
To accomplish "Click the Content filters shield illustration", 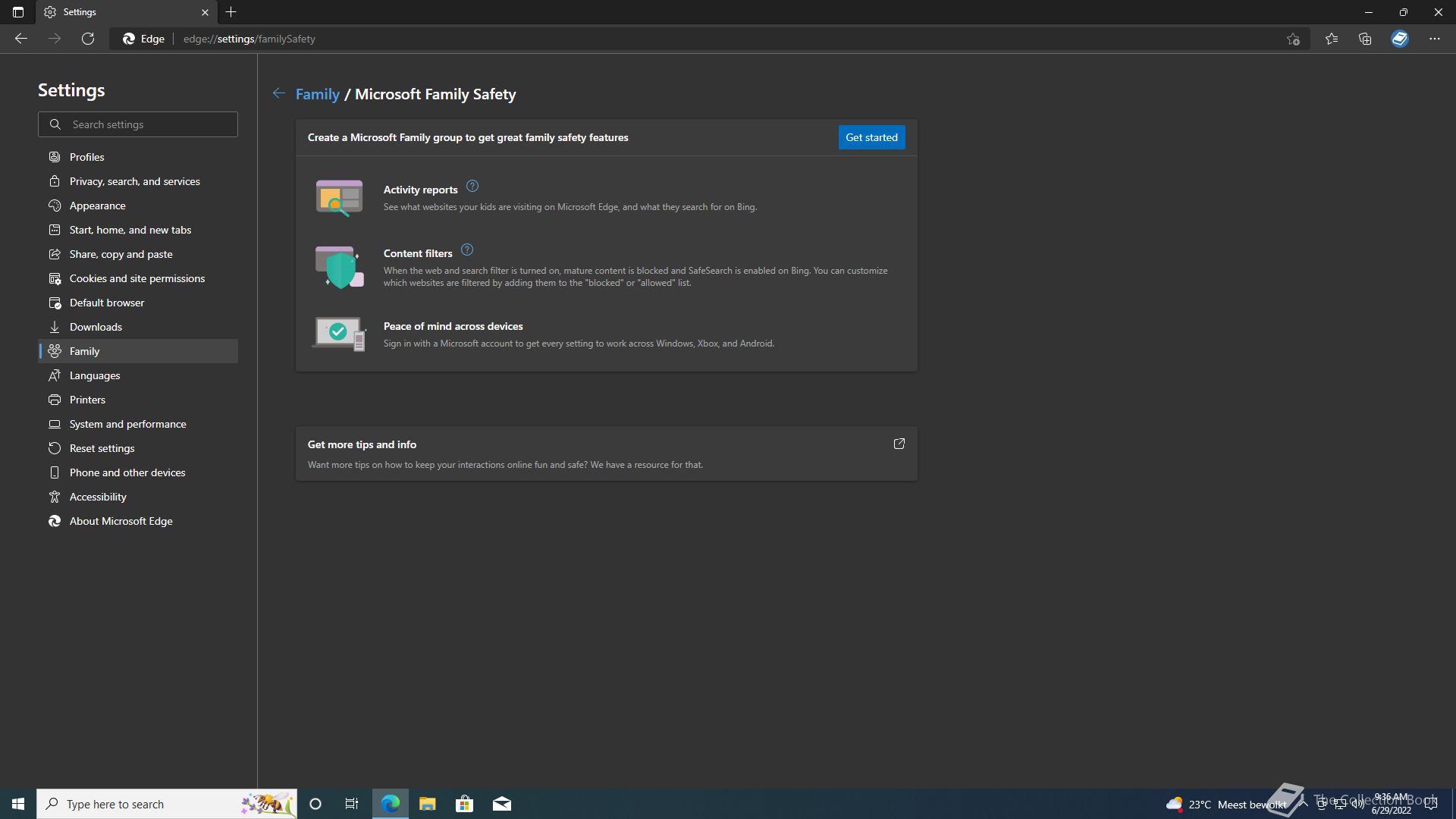I will (339, 267).
